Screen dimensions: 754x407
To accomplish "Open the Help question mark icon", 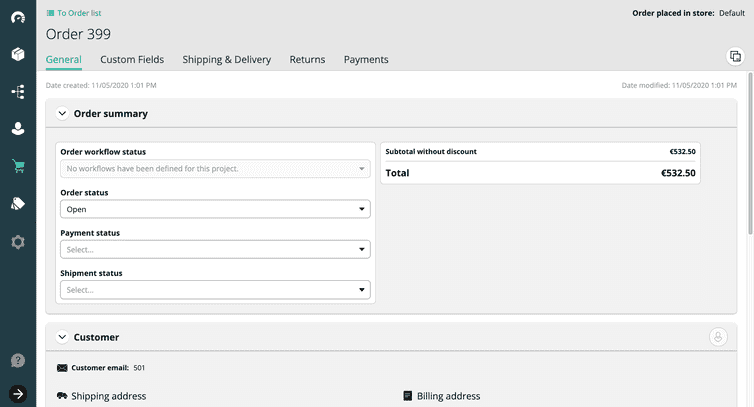I will [18, 360].
